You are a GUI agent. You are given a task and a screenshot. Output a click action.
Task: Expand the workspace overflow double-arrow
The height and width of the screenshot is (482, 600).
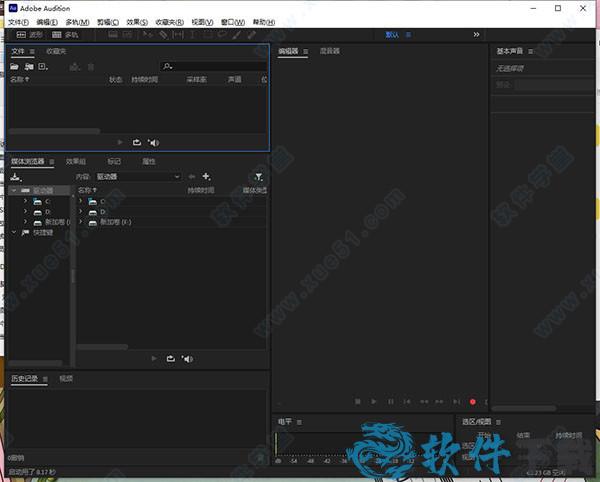pyautogui.click(x=476, y=34)
